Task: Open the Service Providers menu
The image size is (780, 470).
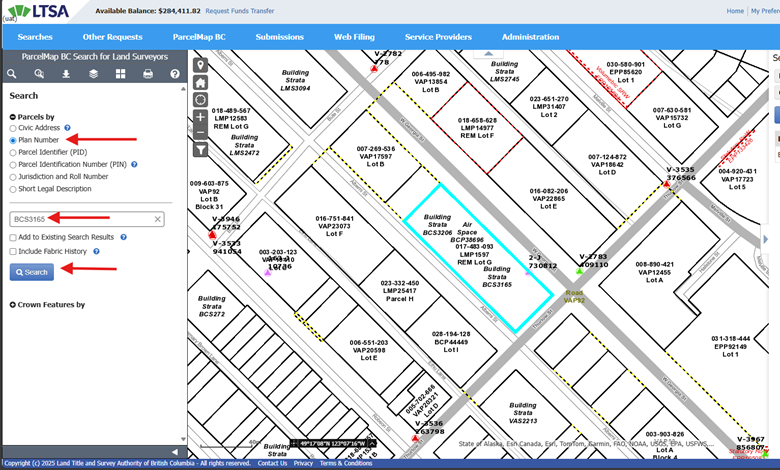Action: click(x=437, y=37)
